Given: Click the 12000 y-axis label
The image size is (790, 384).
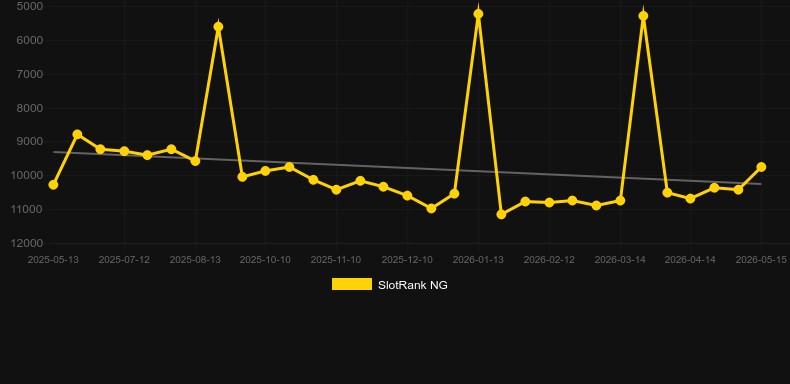Looking at the screenshot, I should [27, 243].
